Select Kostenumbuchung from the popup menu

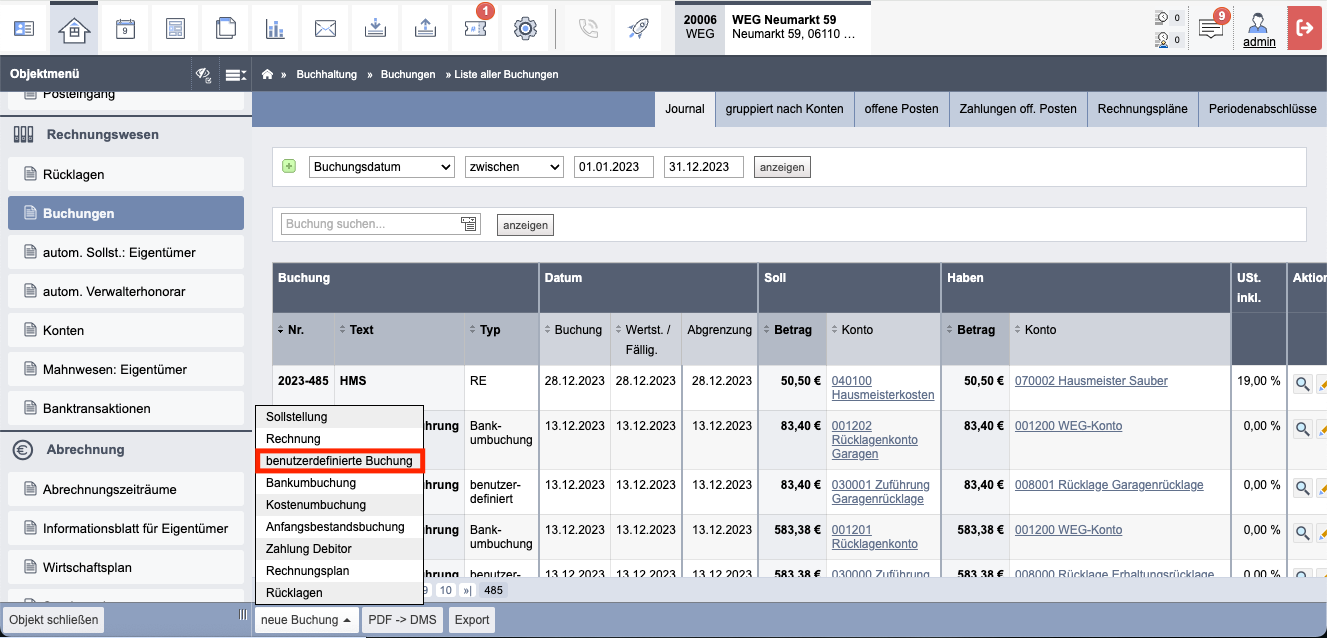click(339, 505)
